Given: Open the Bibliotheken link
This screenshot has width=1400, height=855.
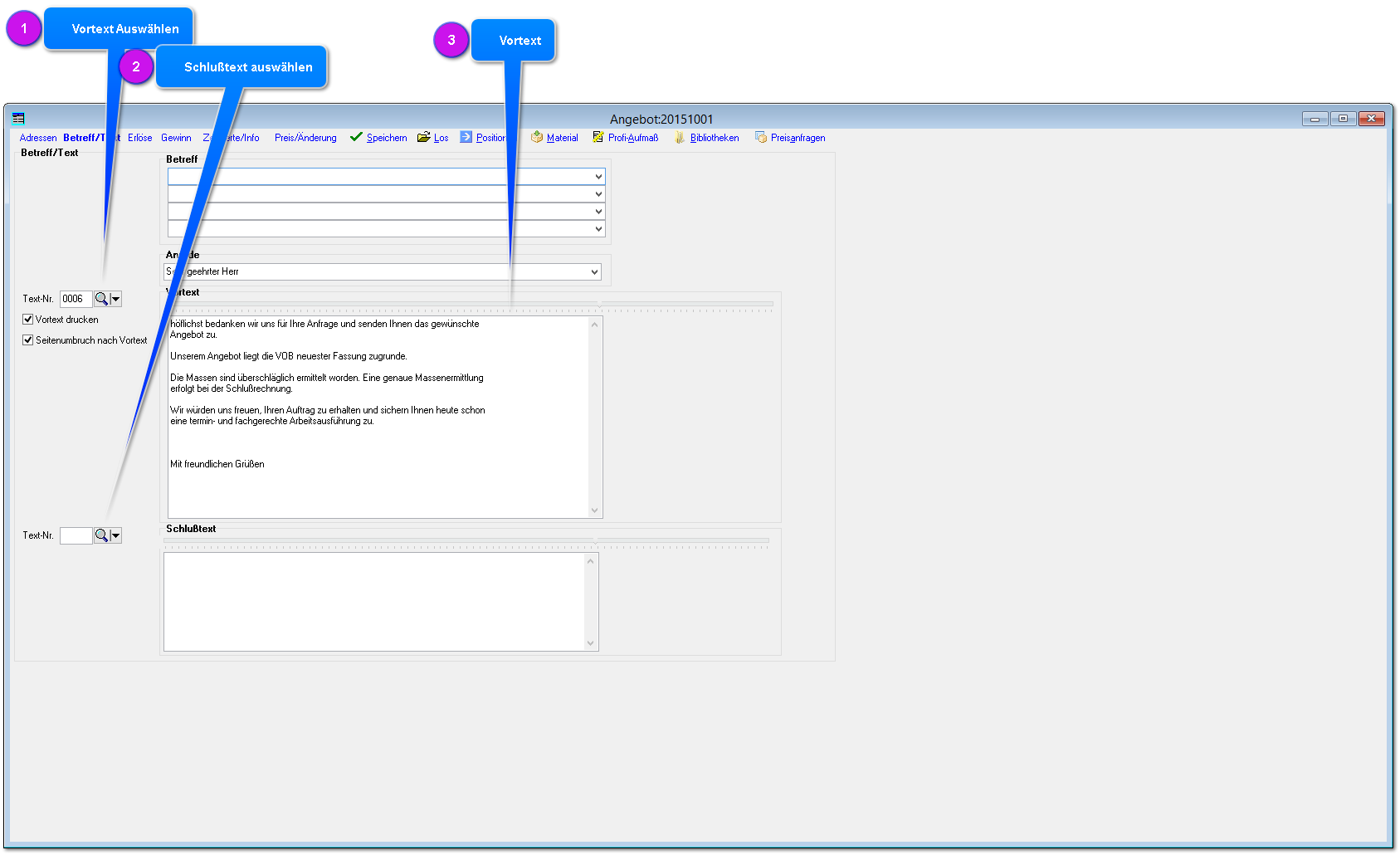Looking at the screenshot, I should [715, 138].
